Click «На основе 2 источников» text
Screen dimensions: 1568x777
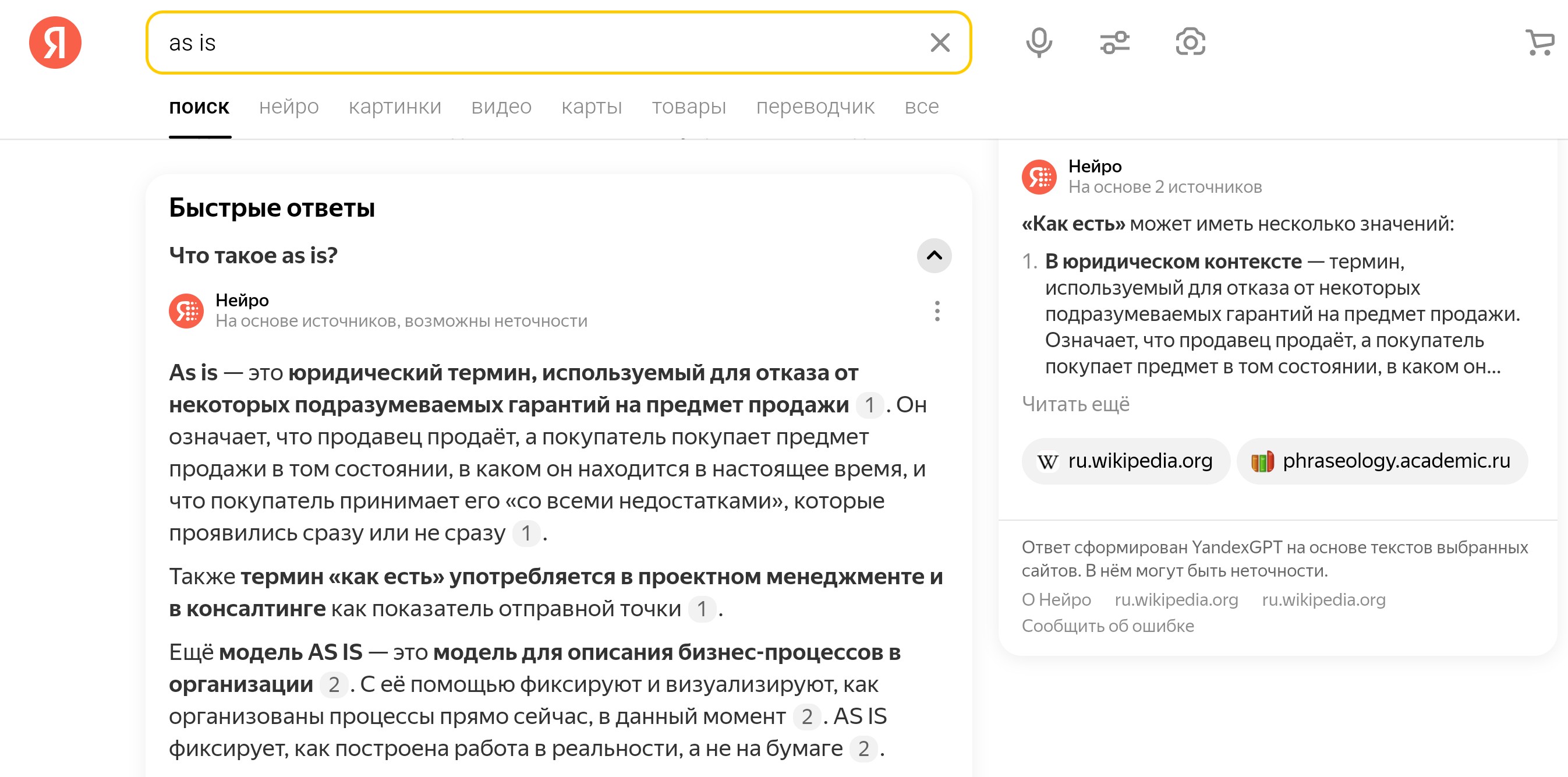click(1165, 188)
